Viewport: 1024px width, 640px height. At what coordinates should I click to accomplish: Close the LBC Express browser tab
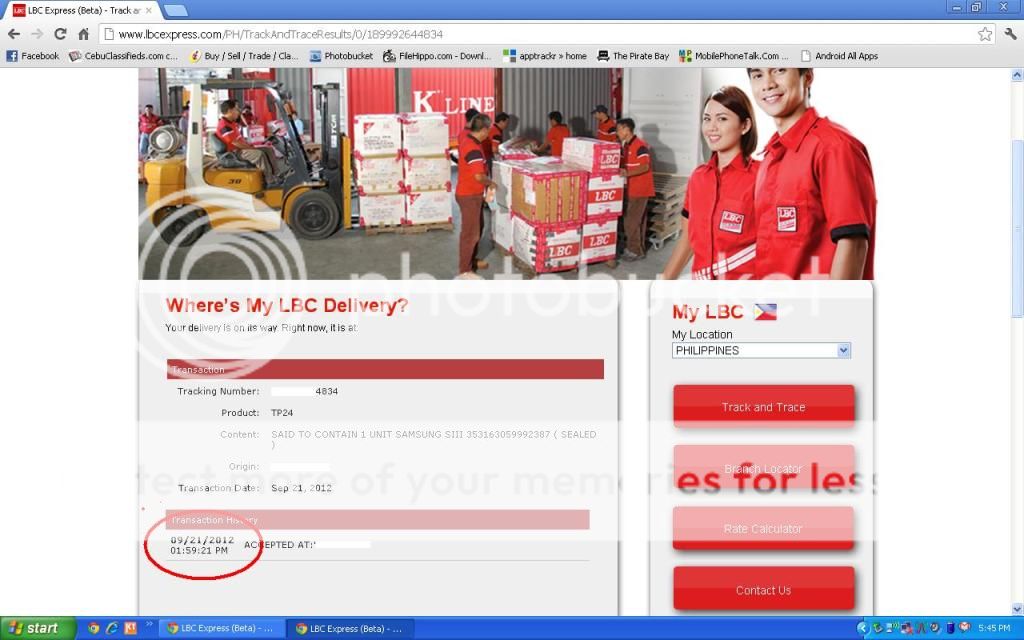pos(149,10)
